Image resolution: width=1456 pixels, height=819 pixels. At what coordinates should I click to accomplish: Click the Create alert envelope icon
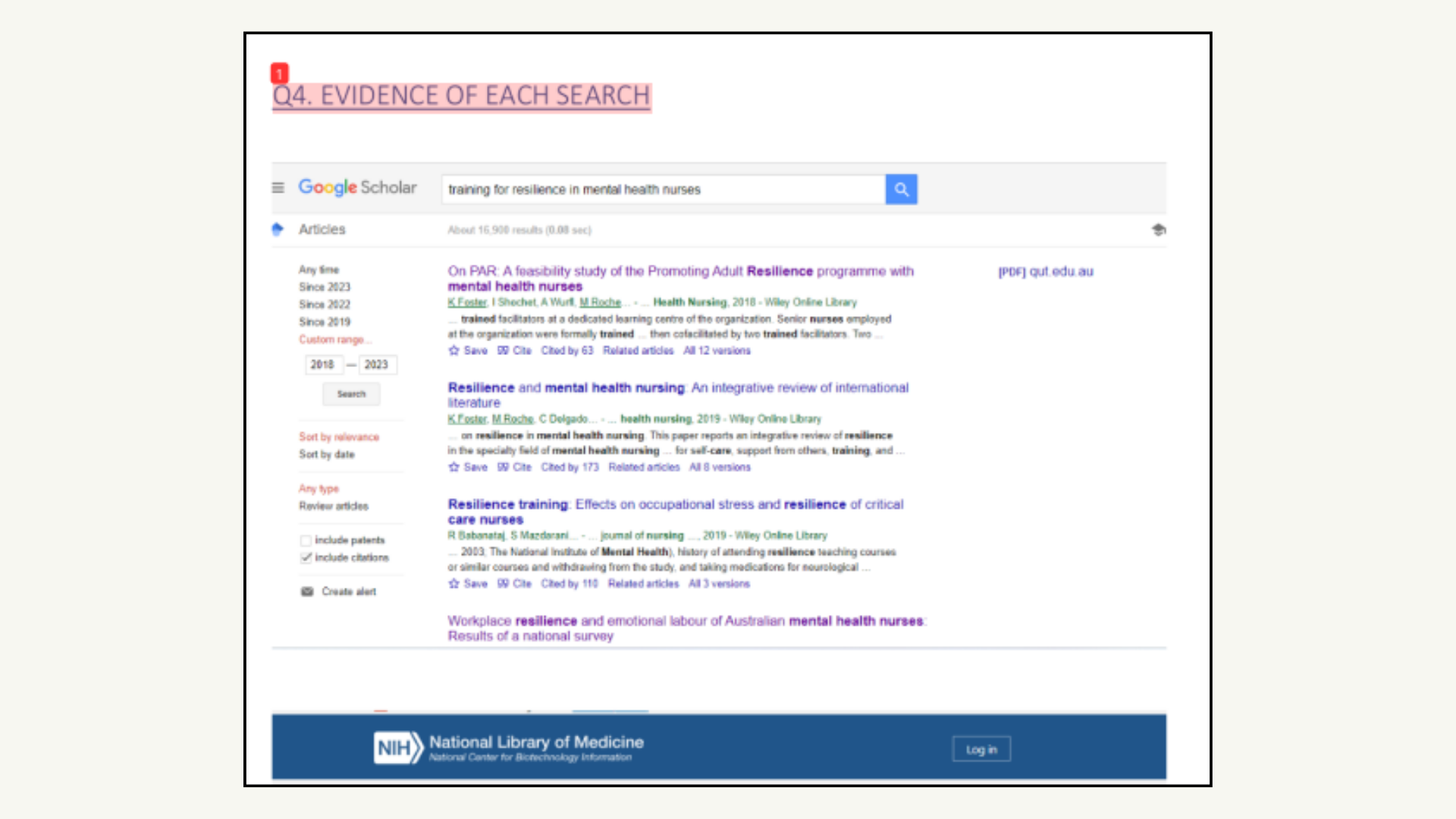pyautogui.click(x=306, y=591)
